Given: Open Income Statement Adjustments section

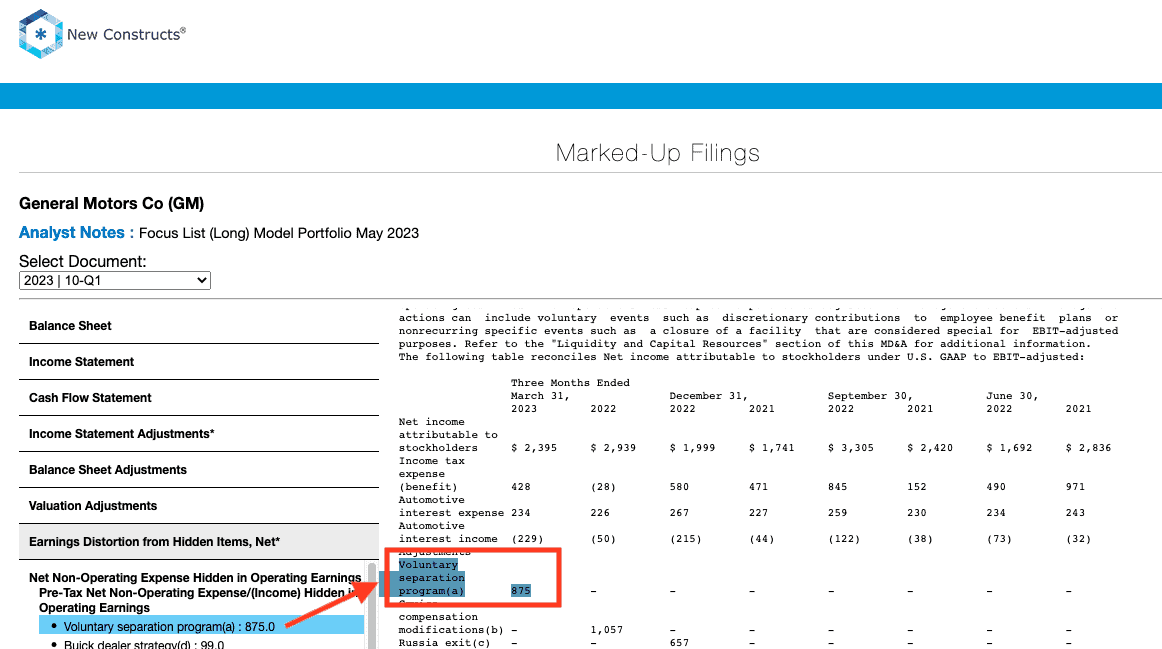Looking at the screenshot, I should click(199, 434).
